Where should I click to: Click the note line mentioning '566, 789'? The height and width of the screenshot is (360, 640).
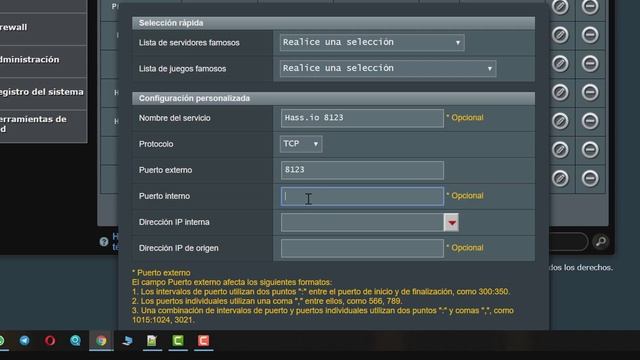click(267, 301)
